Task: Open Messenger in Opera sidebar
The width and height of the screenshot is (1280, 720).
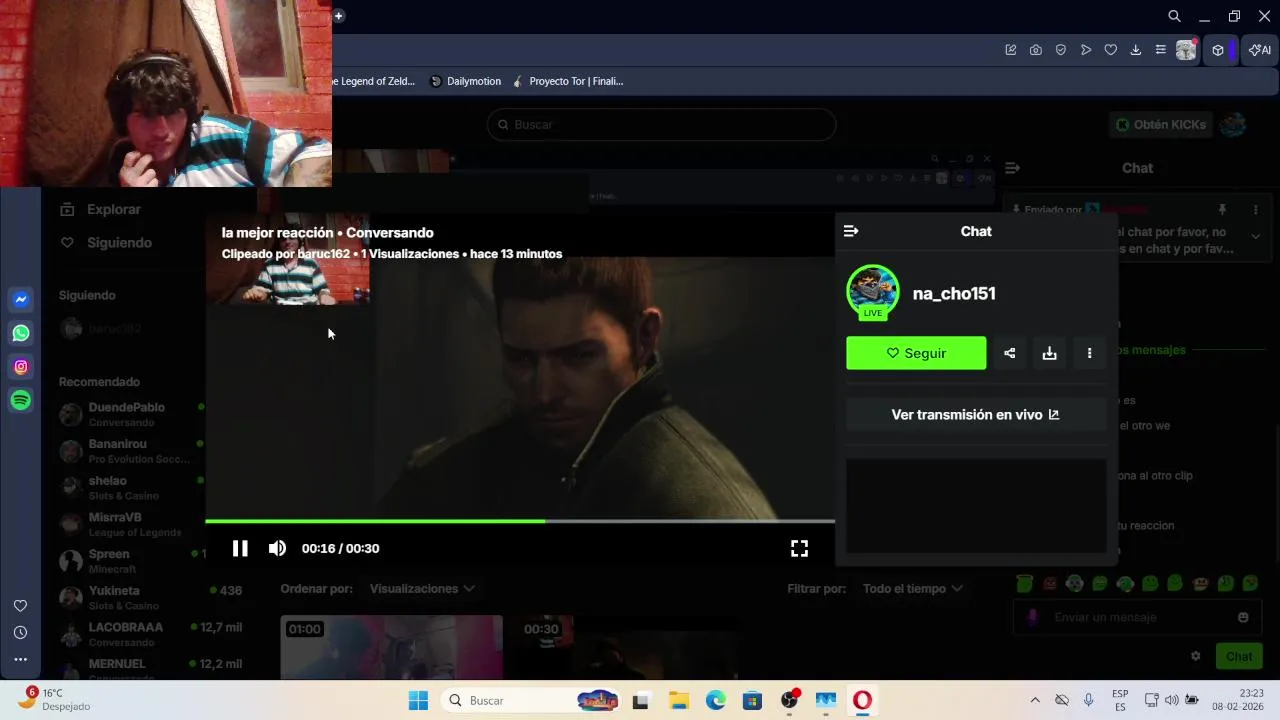Action: click(x=21, y=299)
